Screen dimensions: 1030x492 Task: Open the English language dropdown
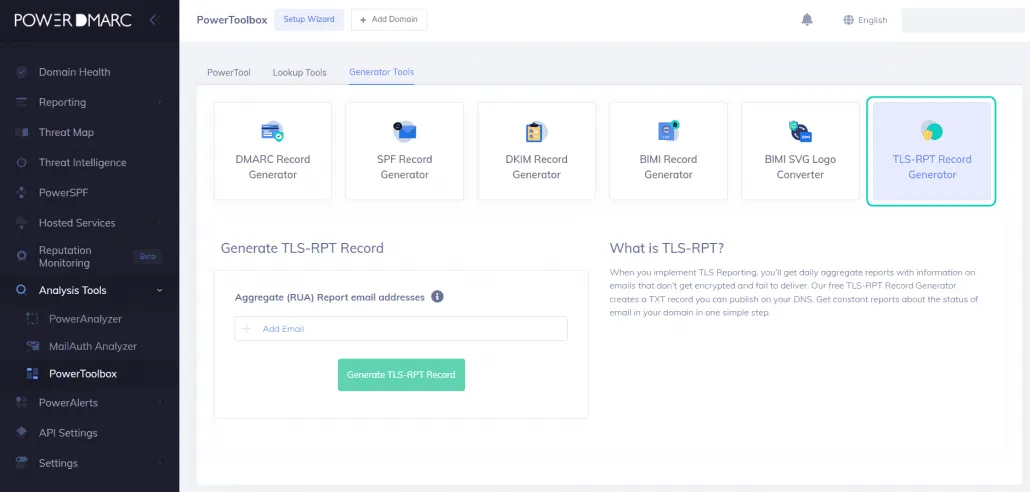point(865,20)
